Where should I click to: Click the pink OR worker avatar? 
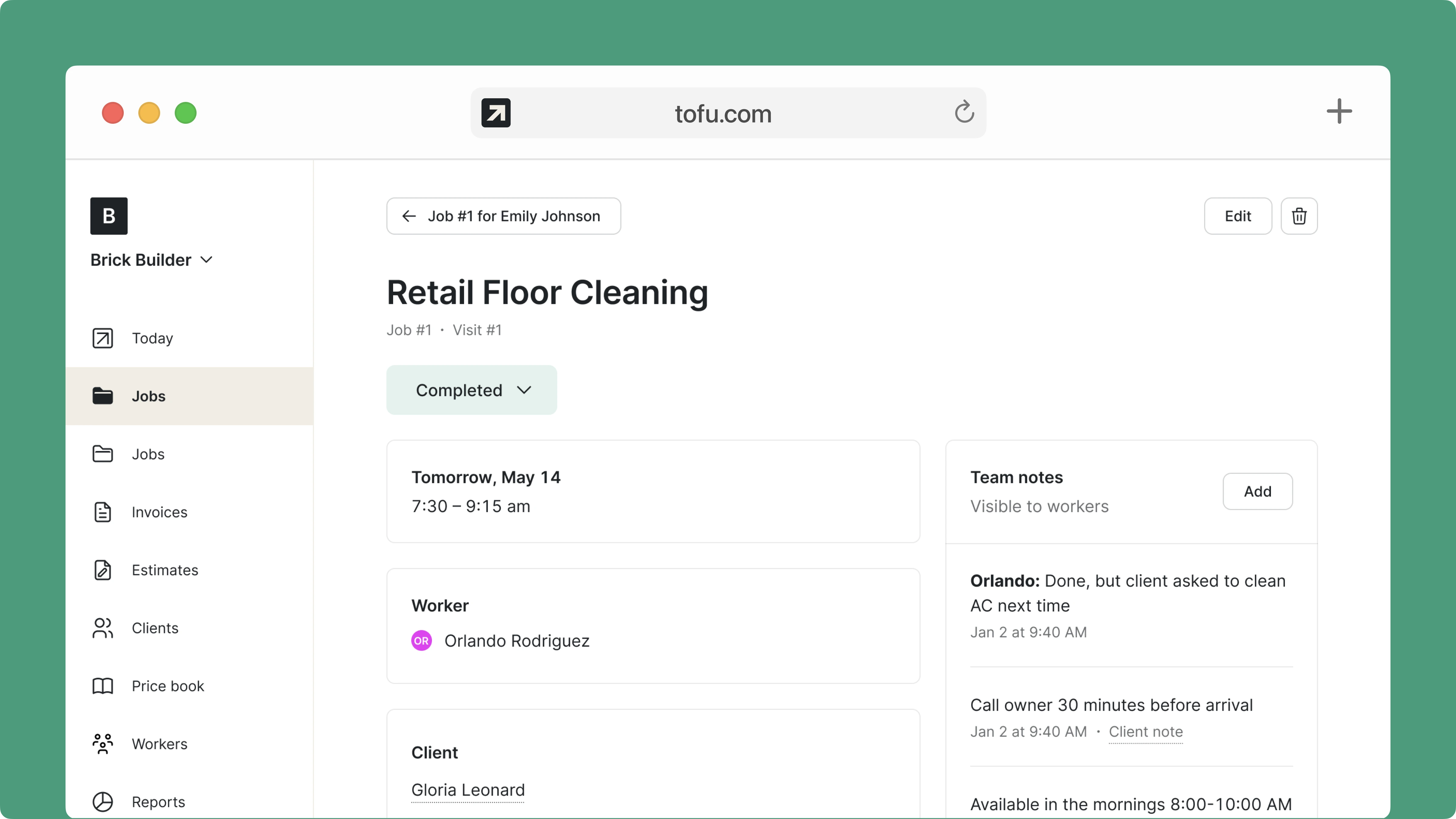421,640
